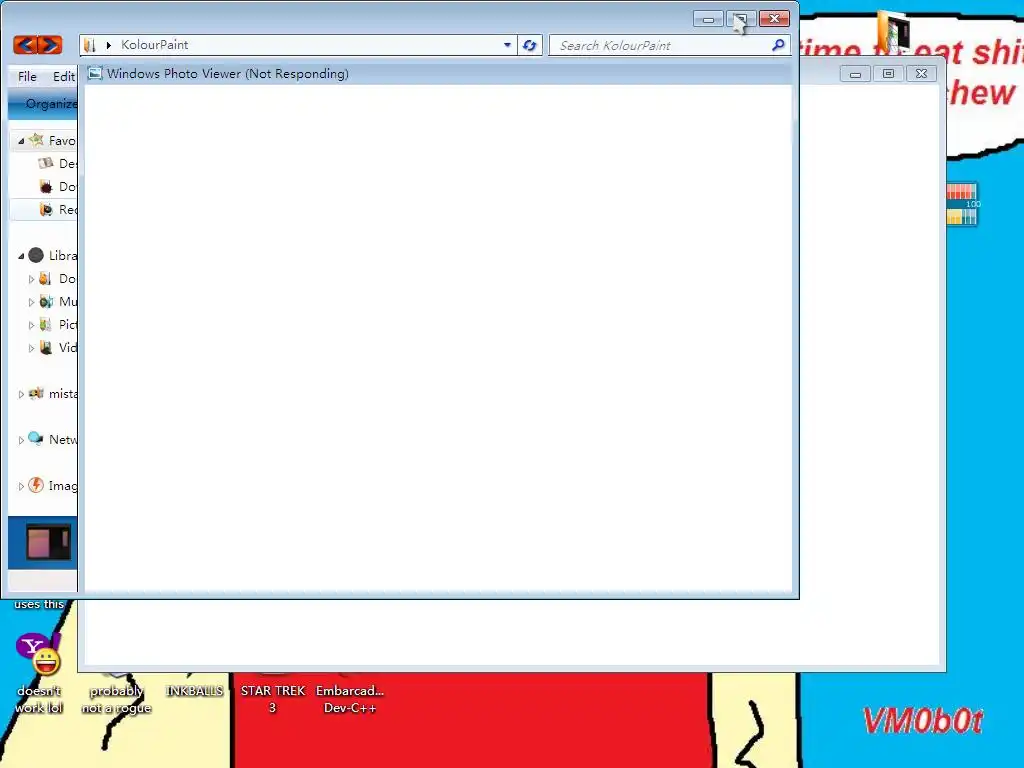This screenshot has height=768, width=1024.
Task: Collapse the Favorites group
Action: click(21, 141)
